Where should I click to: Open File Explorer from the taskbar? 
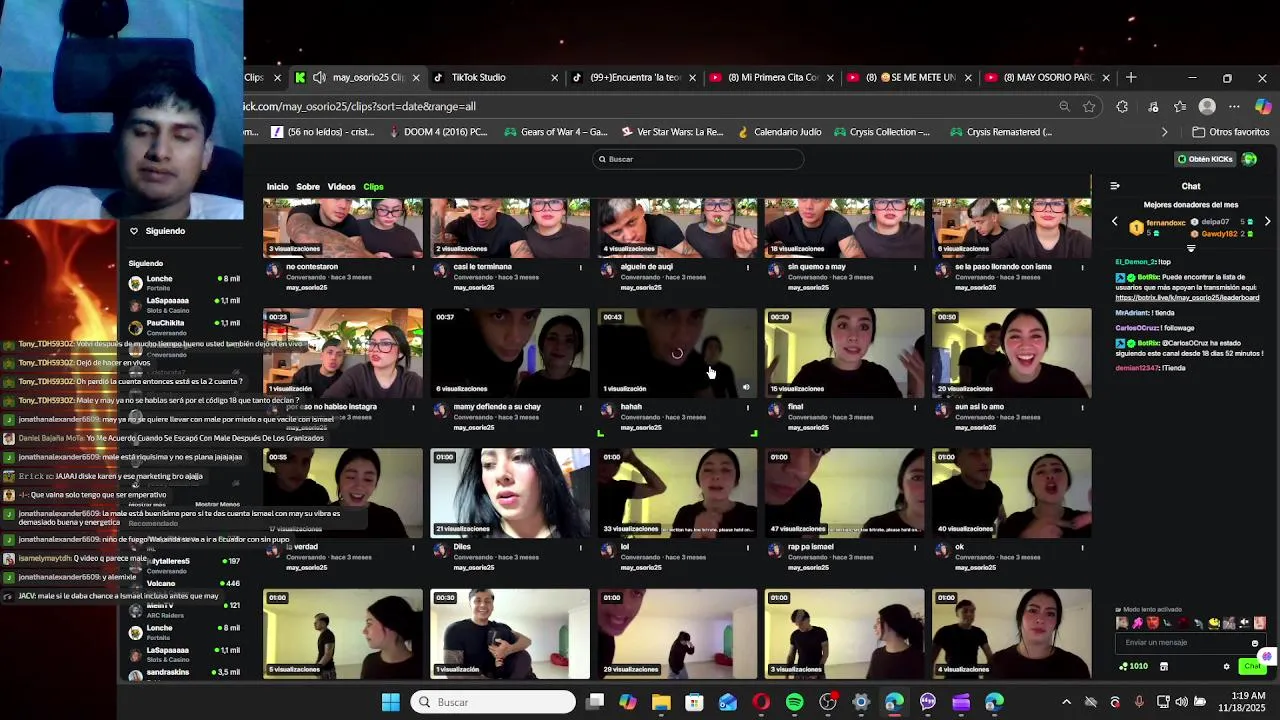point(661,702)
